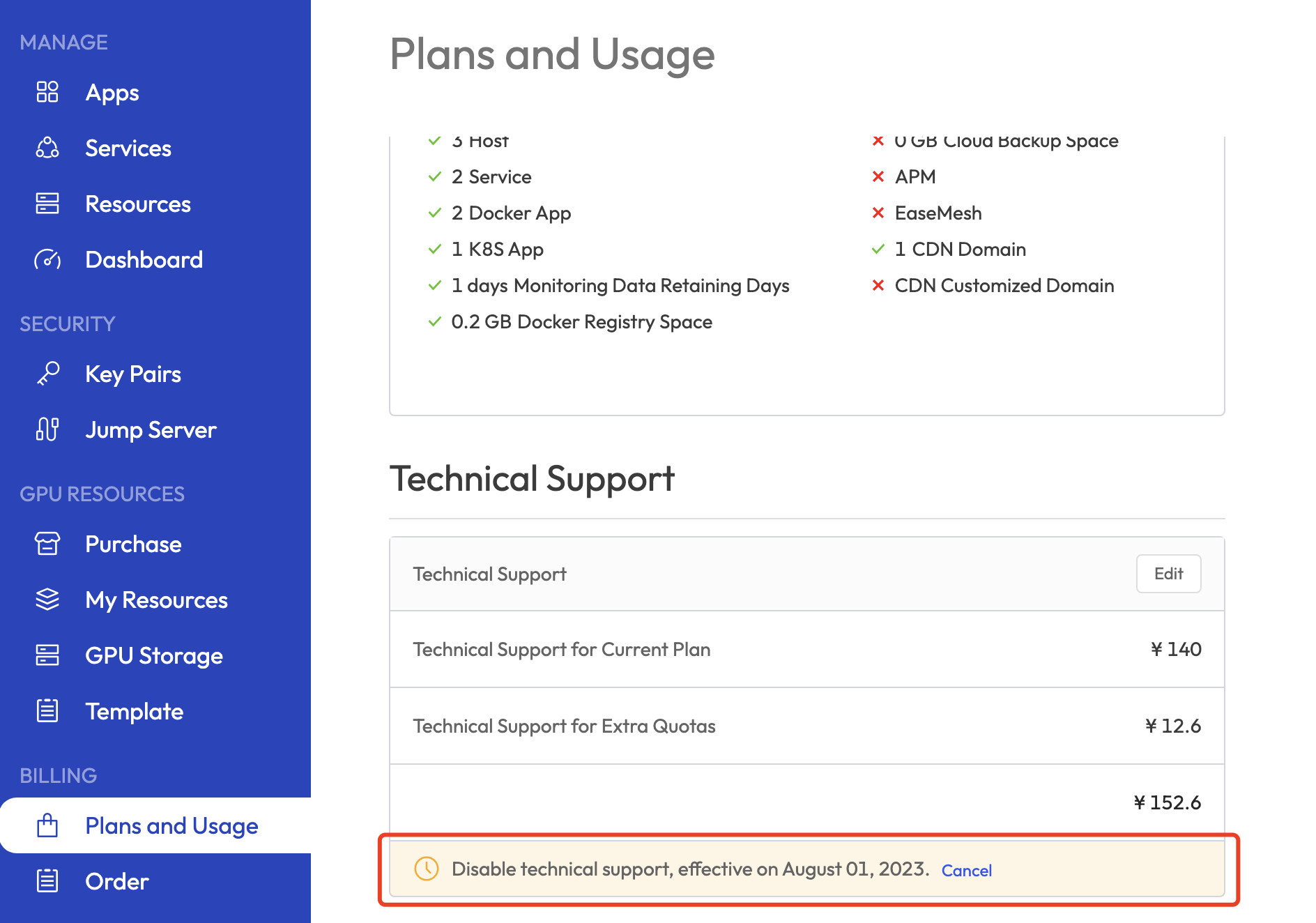Click the Purchase storefront icon
The height and width of the screenshot is (923, 1316).
point(47,544)
